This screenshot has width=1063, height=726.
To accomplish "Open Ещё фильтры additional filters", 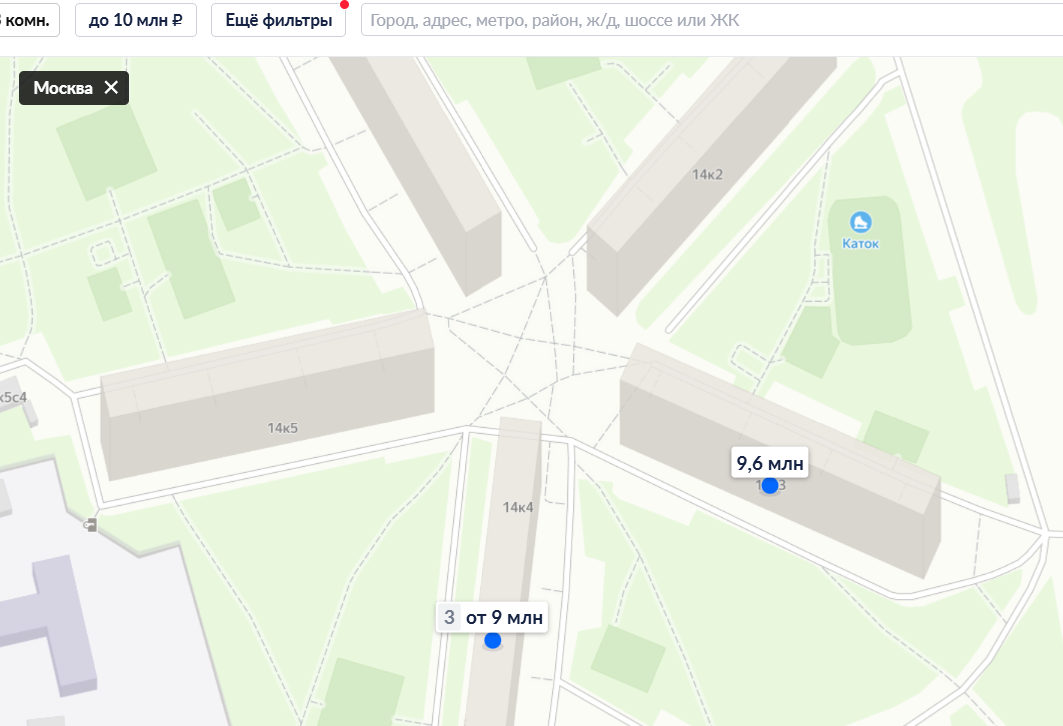I will (x=279, y=20).
